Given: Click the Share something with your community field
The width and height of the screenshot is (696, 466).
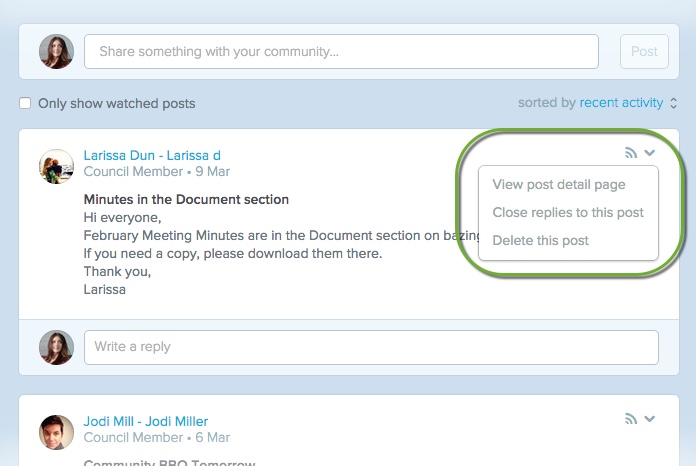Looking at the screenshot, I should click(x=341, y=52).
